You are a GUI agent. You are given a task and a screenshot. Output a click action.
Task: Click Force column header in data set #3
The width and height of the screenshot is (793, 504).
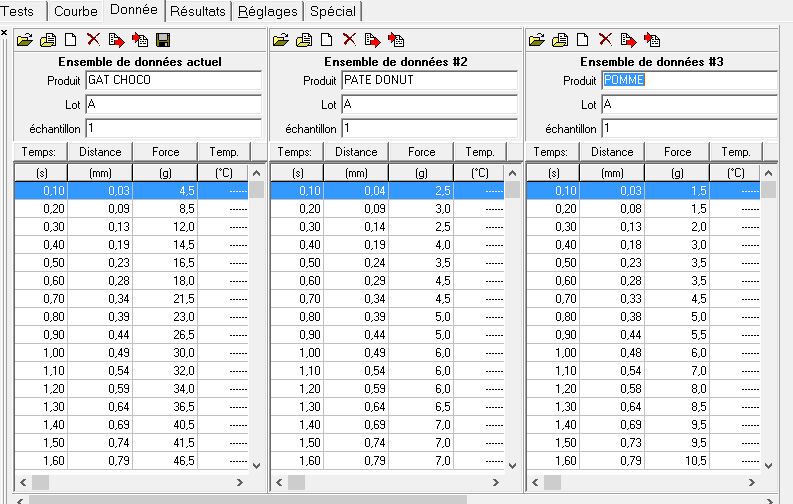click(x=677, y=152)
